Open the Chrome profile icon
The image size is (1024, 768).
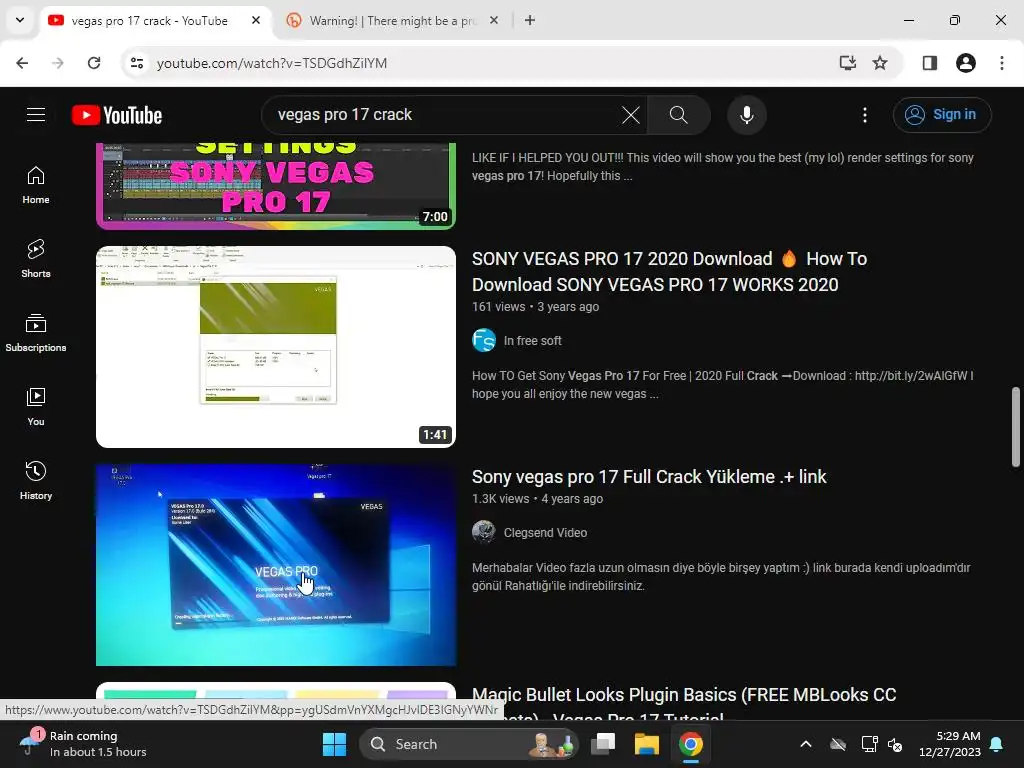966,63
